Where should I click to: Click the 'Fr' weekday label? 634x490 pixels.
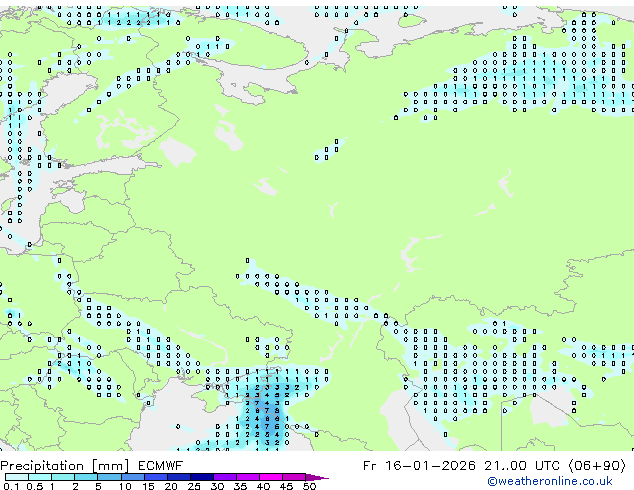pyautogui.click(x=370, y=466)
